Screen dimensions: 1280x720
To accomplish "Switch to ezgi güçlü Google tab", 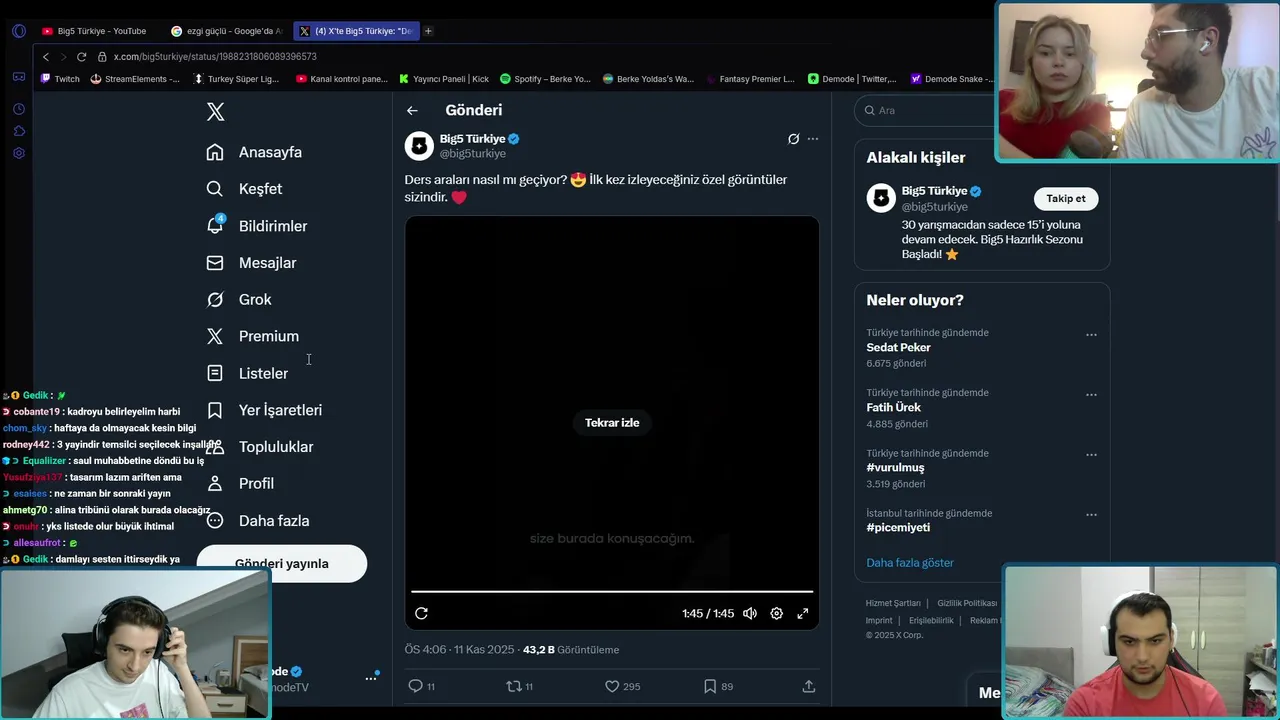I will (227, 31).
